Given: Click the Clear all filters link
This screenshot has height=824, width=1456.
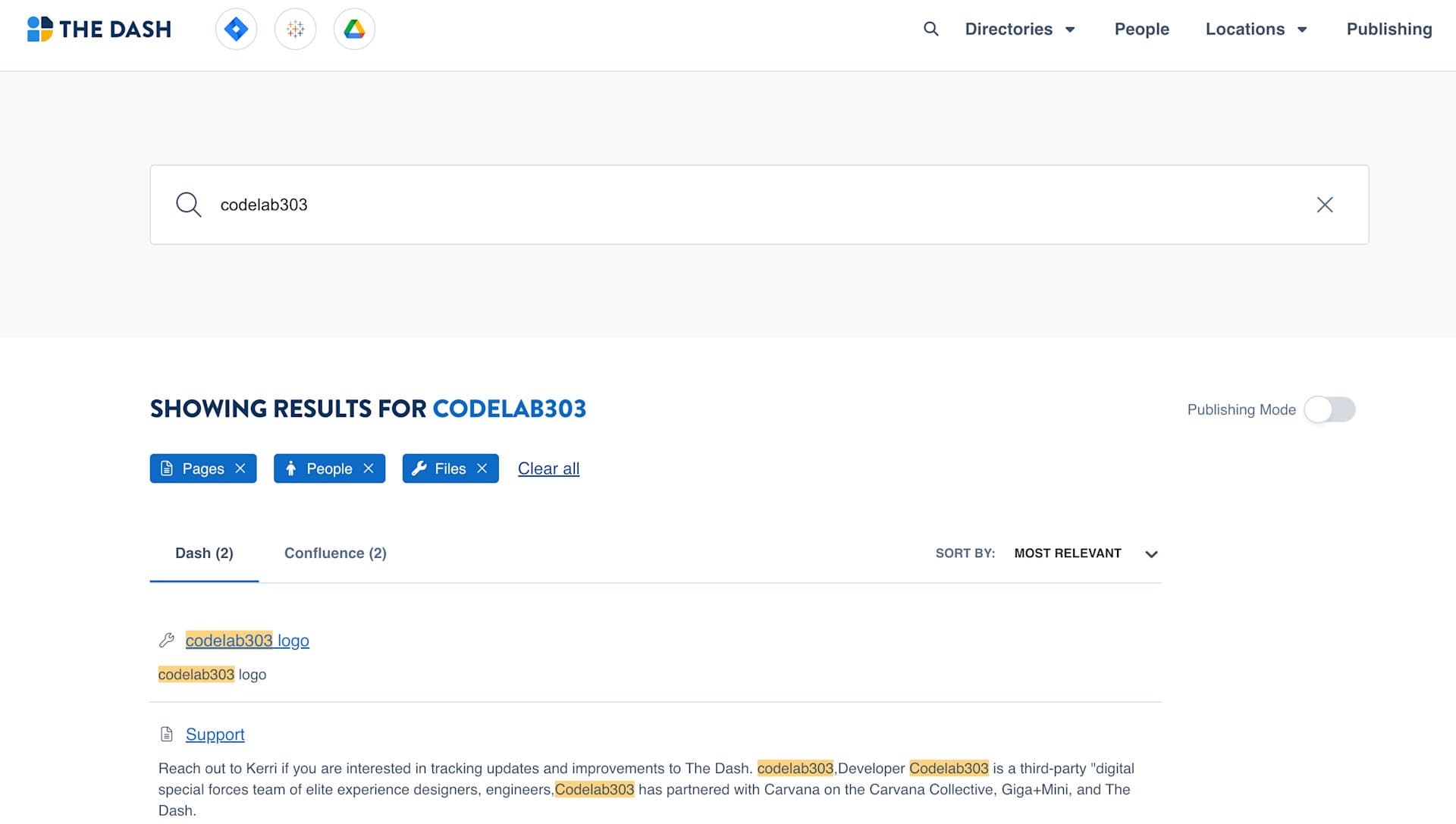Looking at the screenshot, I should pos(548,468).
